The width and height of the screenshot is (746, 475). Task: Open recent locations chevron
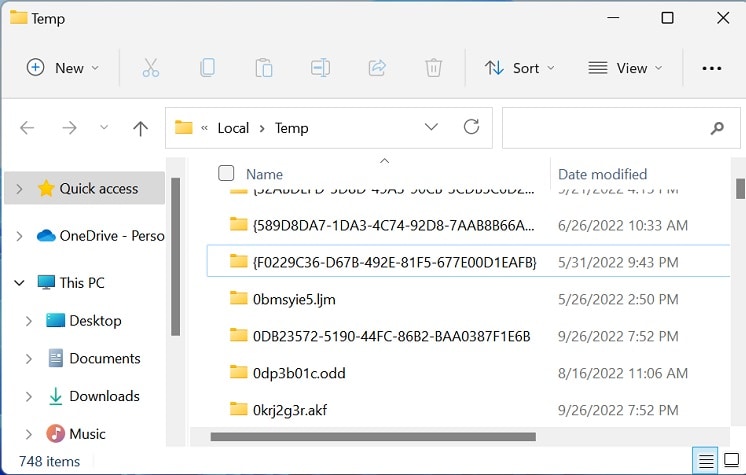pyautogui.click(x=104, y=127)
